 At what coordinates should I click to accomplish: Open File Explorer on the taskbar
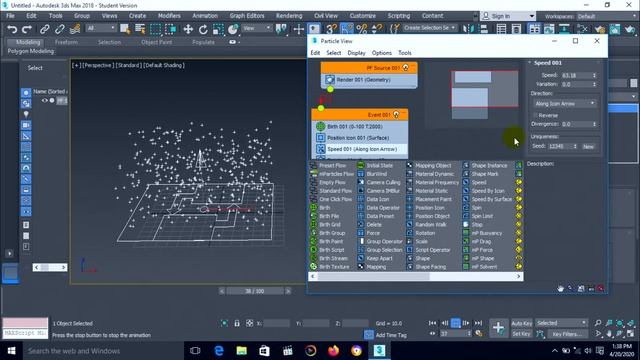tap(242, 351)
